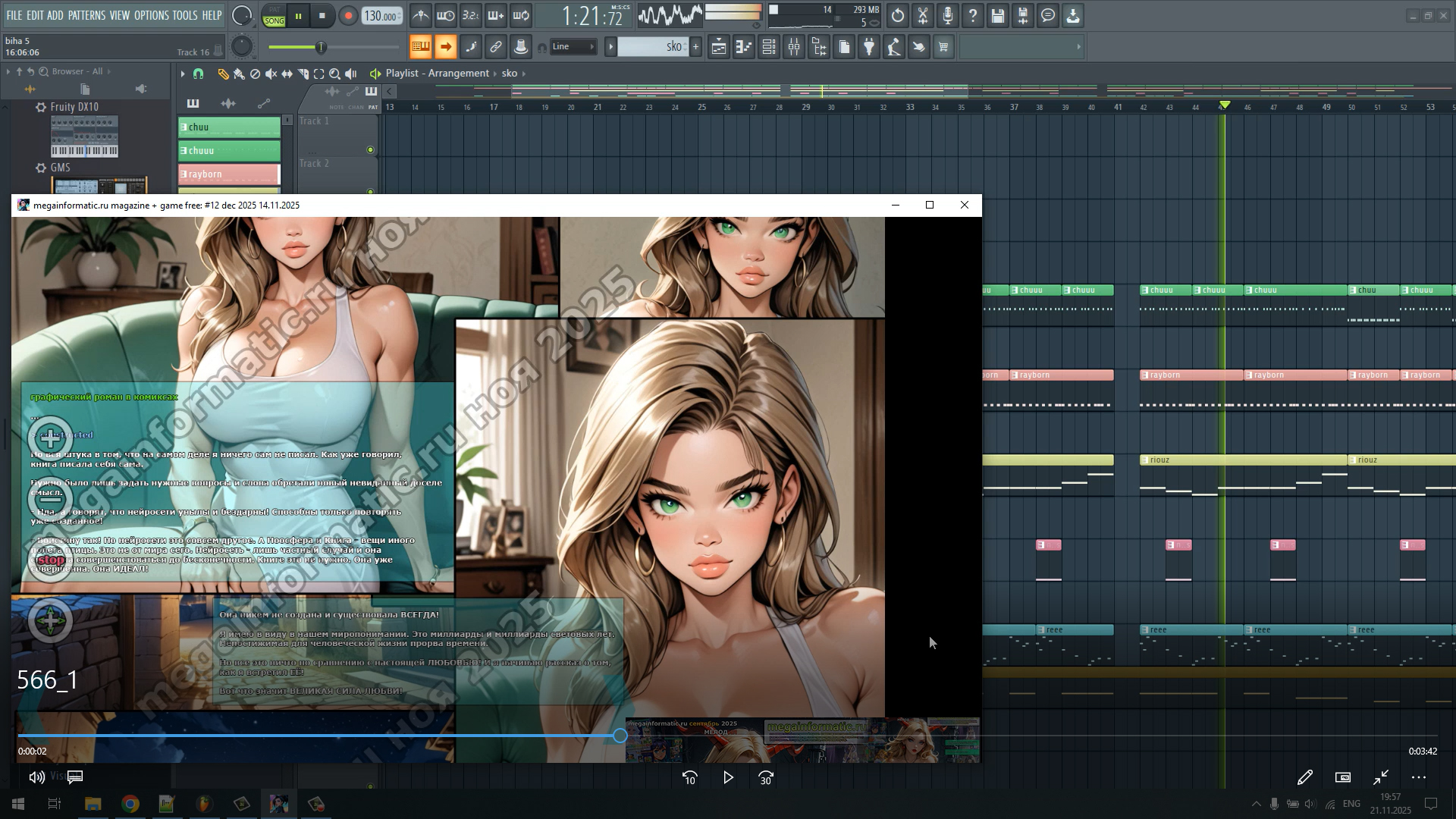Select the playlist Mute tool
This screenshot has height=819, width=1456.
[271, 74]
